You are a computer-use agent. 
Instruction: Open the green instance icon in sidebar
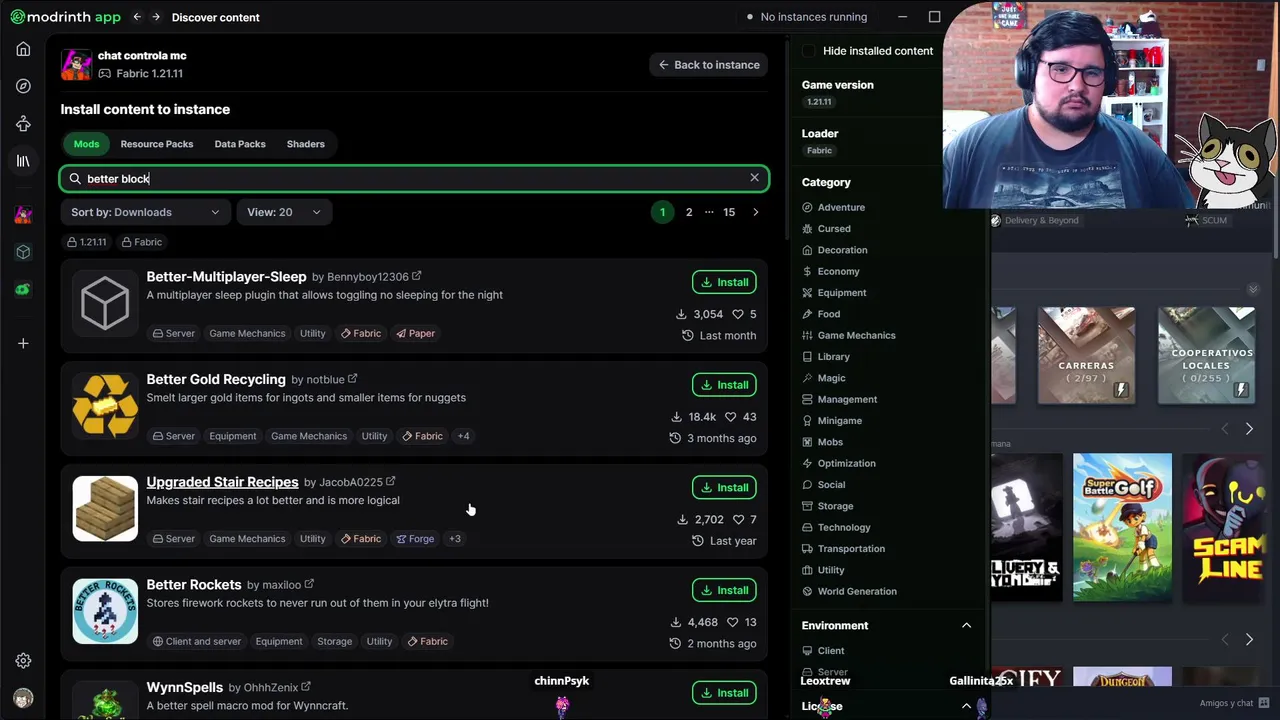click(23, 289)
